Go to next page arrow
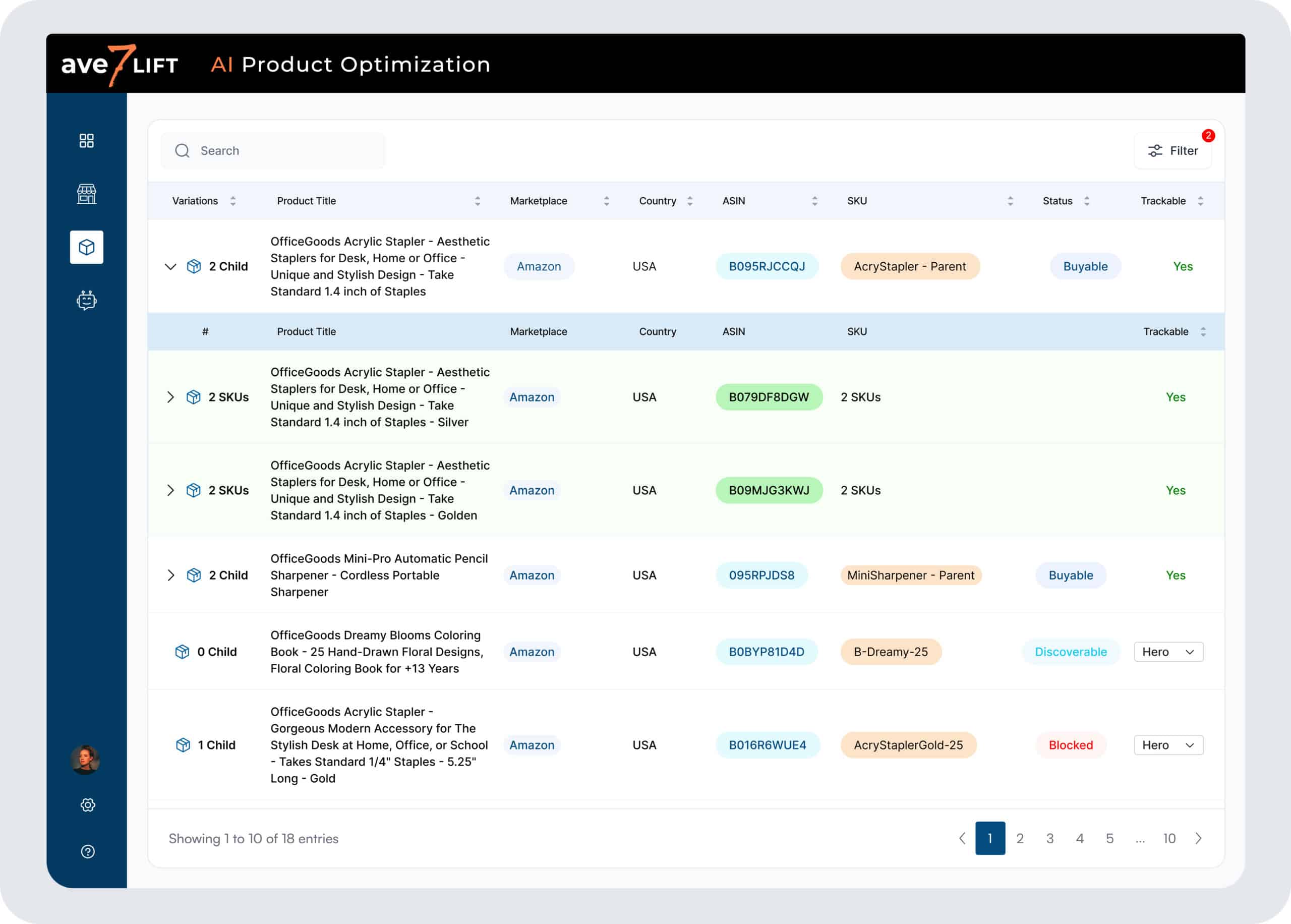This screenshot has height=924, width=1291. [1198, 838]
